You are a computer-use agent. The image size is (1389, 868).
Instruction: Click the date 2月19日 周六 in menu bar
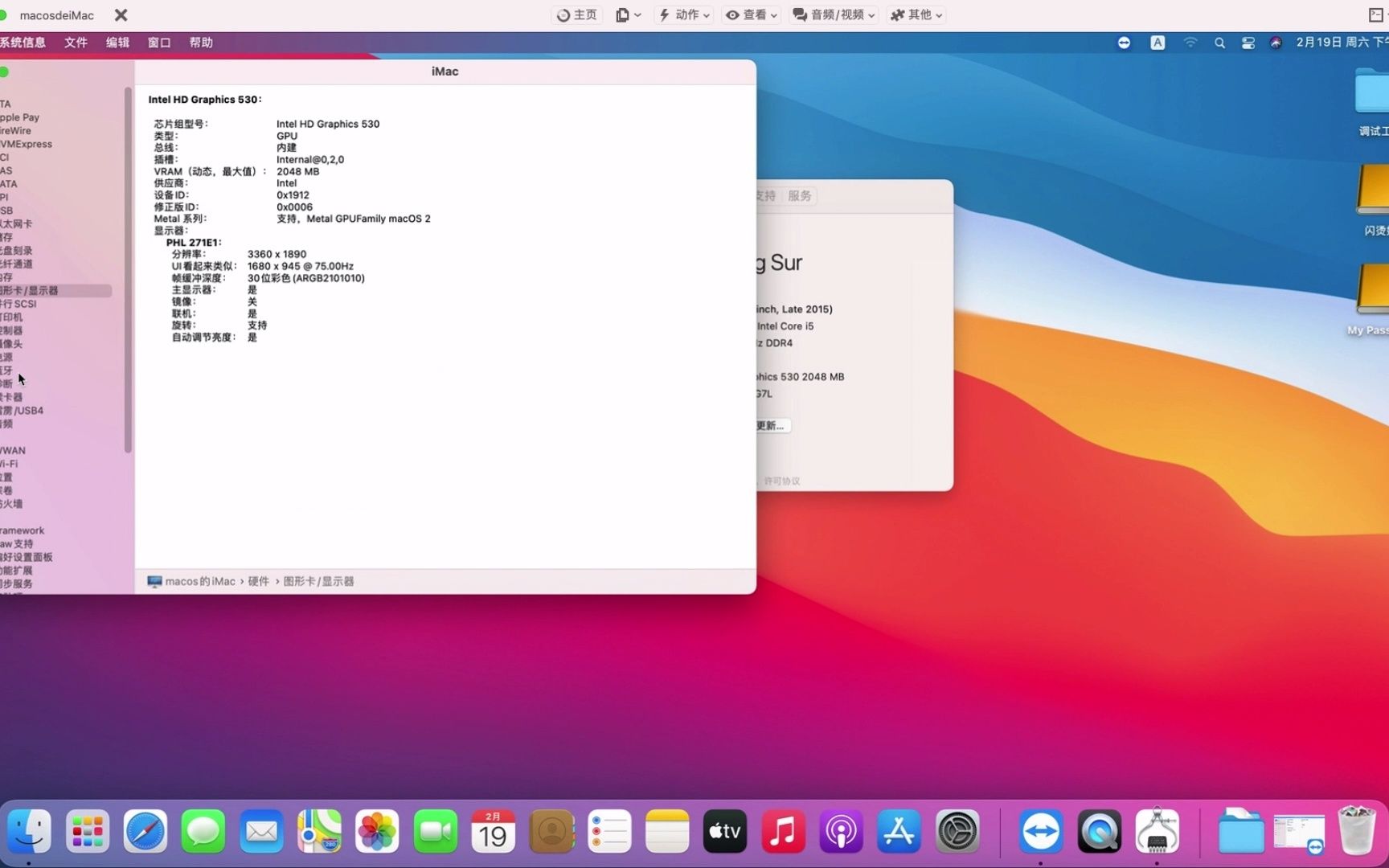point(1332,43)
